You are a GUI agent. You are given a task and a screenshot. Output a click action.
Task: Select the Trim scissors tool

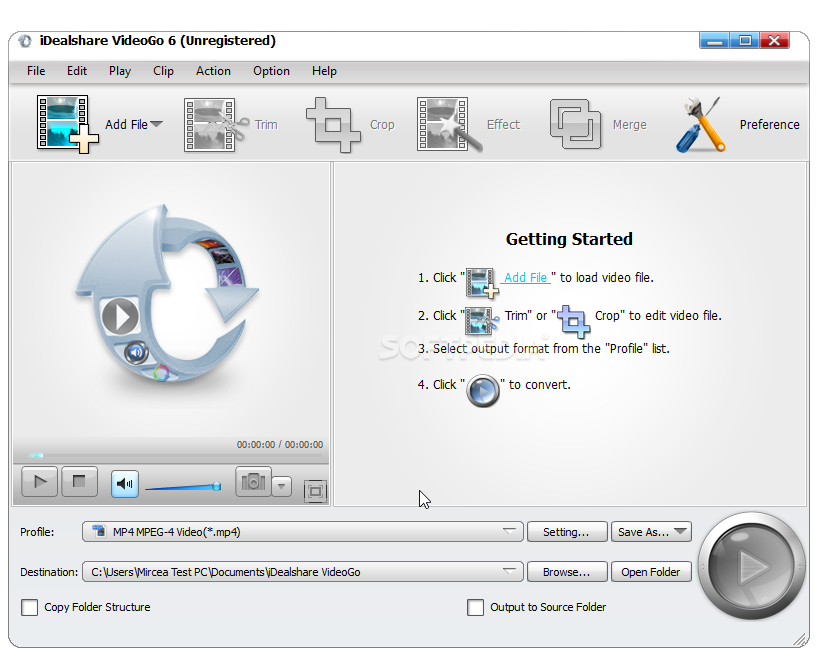[216, 125]
